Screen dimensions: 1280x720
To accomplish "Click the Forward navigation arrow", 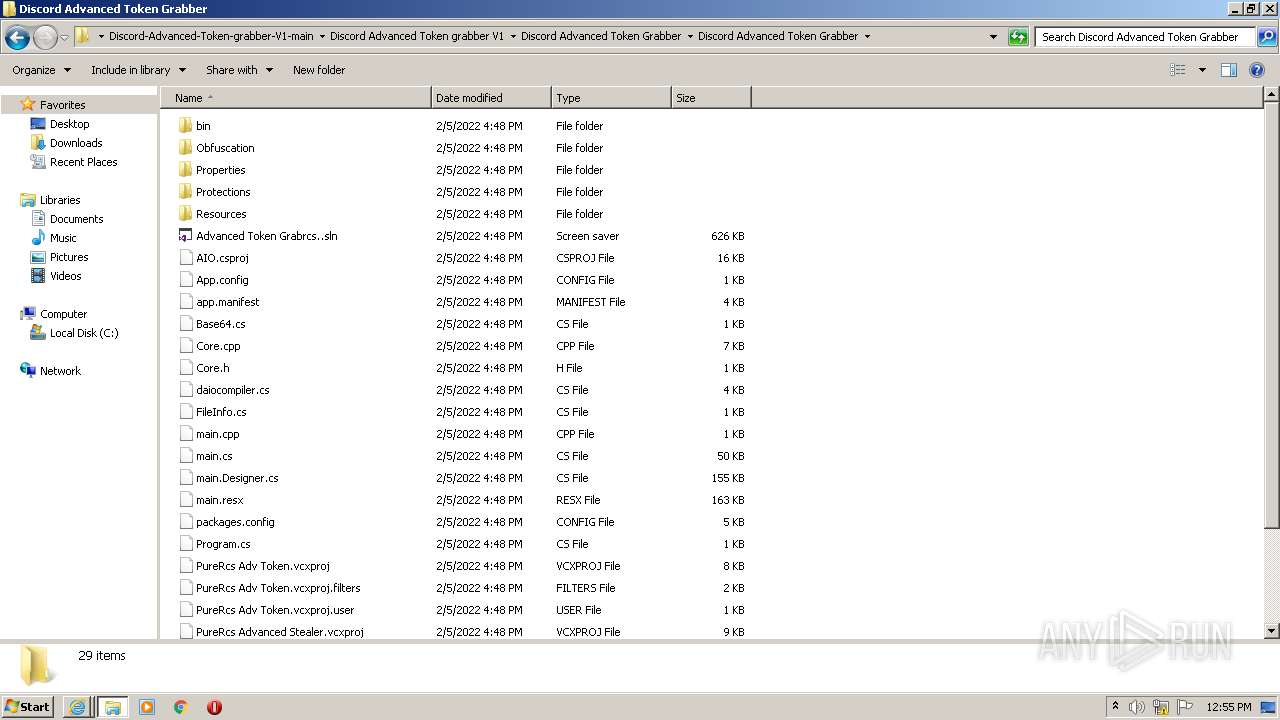I will coord(45,38).
